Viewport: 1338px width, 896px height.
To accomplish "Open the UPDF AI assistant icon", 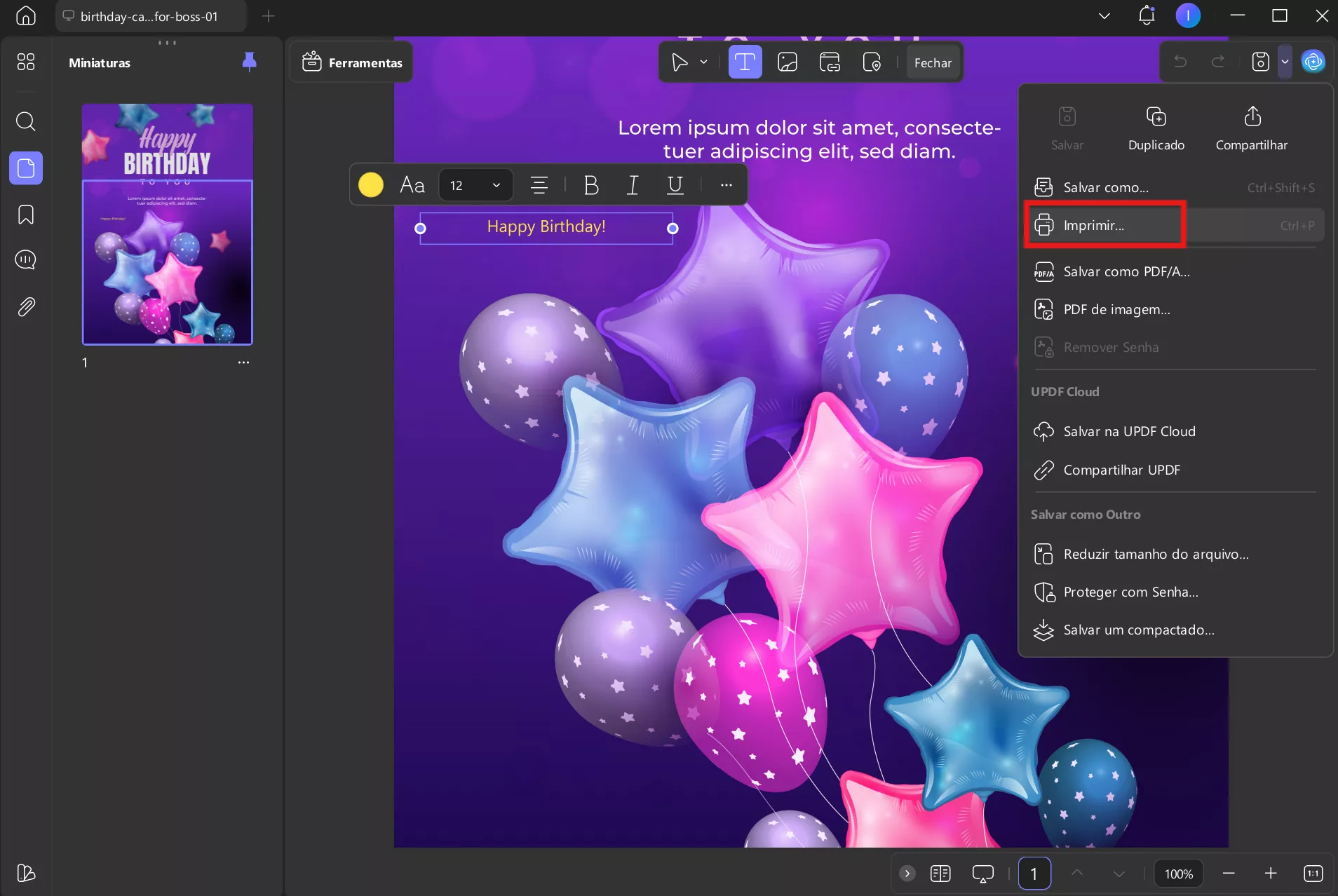I will [x=1313, y=62].
